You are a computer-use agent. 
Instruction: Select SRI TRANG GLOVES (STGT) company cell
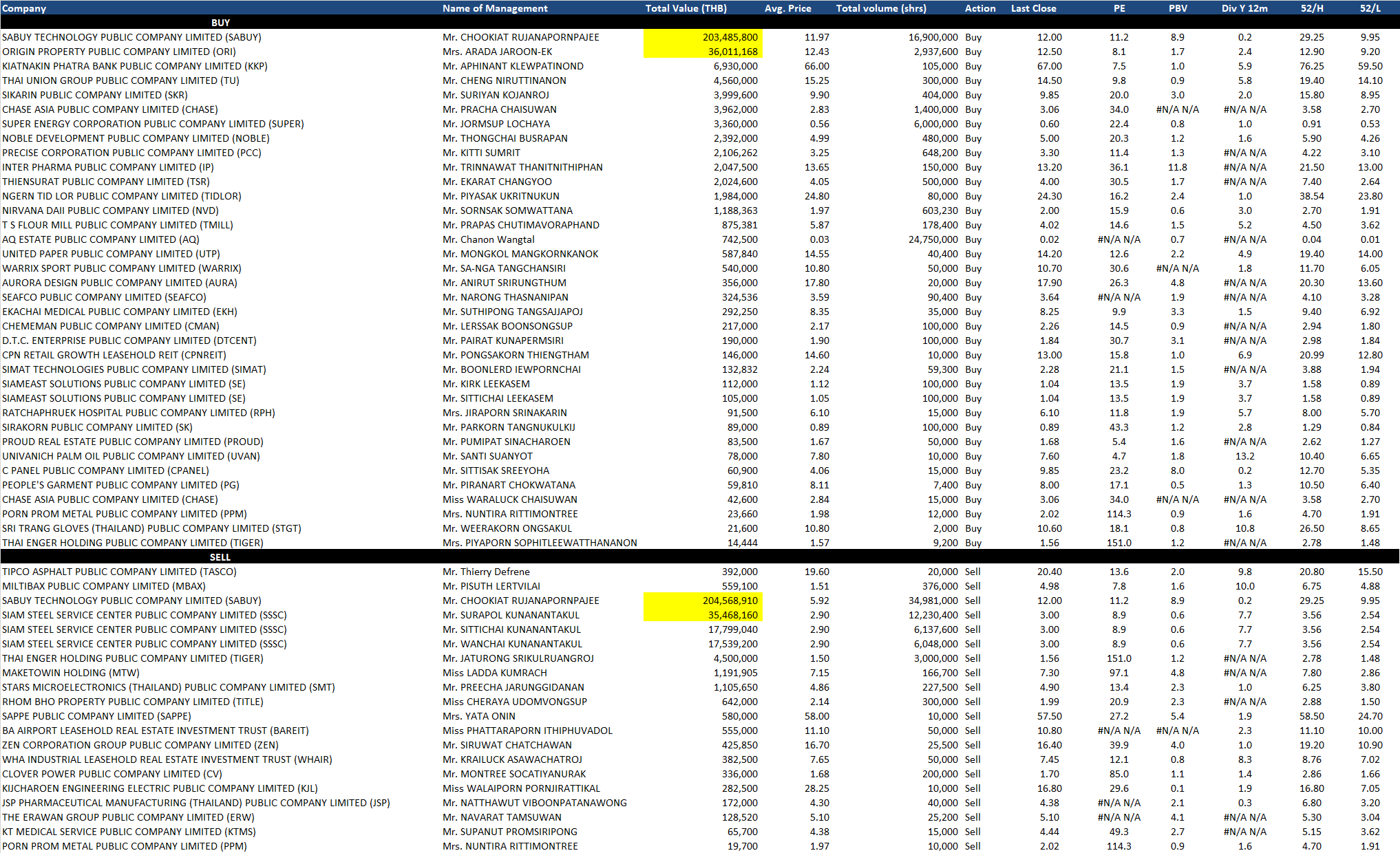[151, 528]
